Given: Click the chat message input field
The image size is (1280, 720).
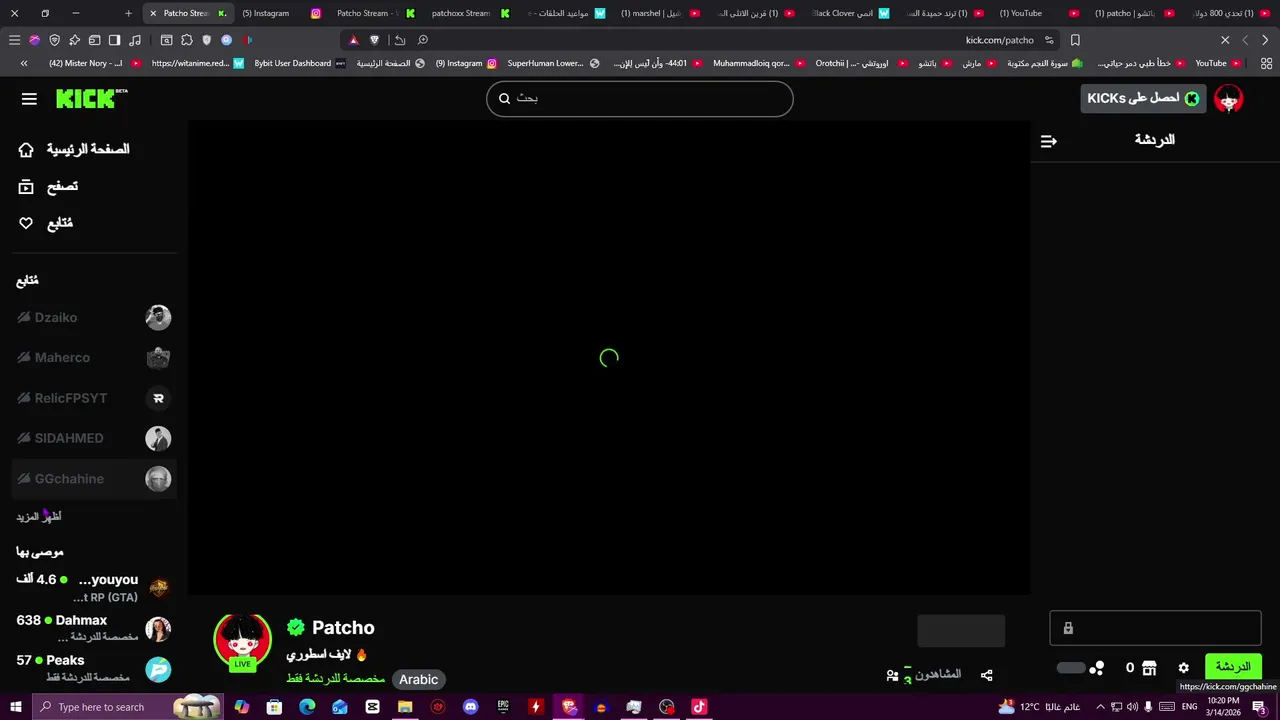Looking at the screenshot, I should click(1155, 628).
